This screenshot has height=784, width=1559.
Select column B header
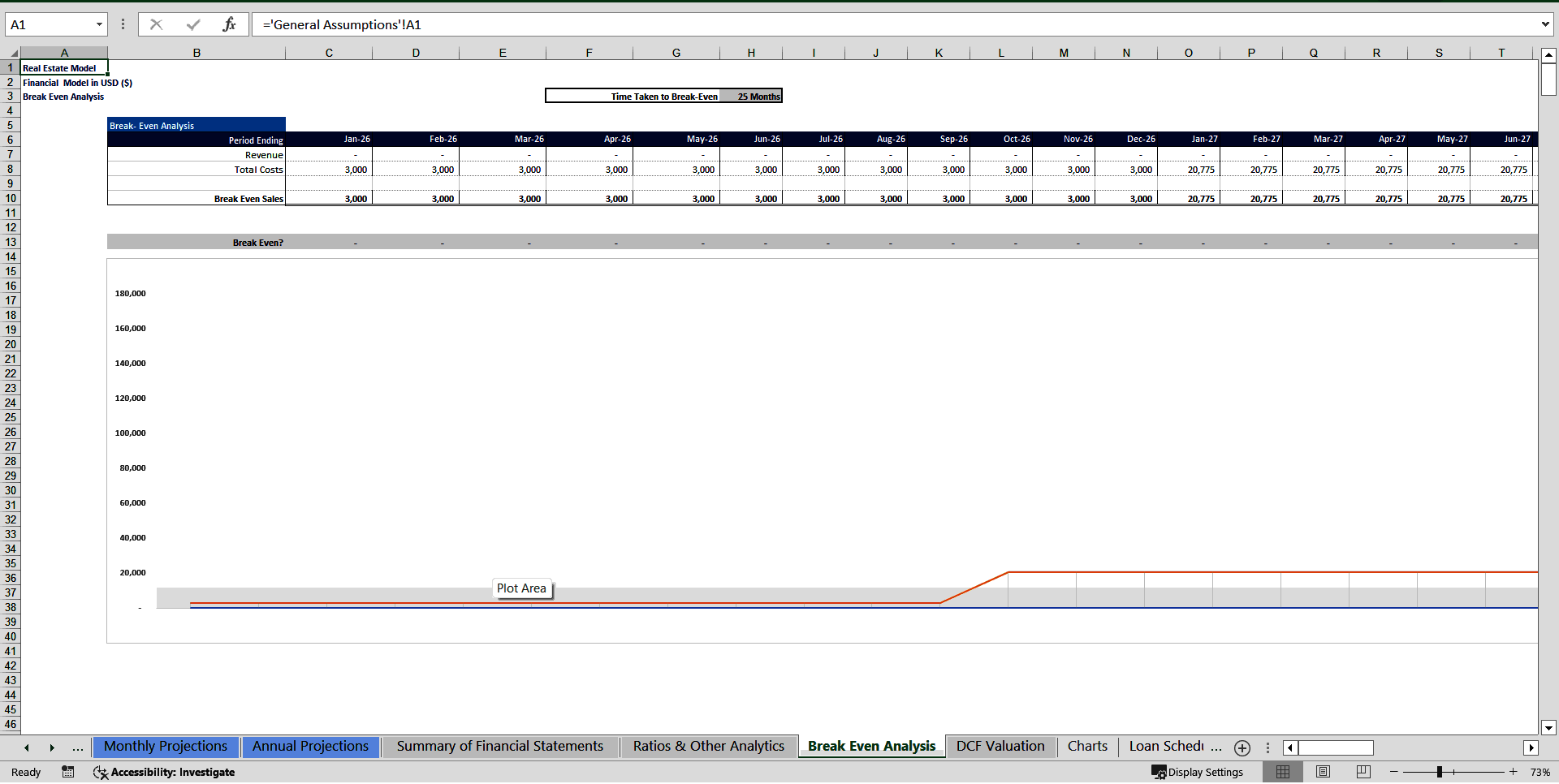coord(196,53)
